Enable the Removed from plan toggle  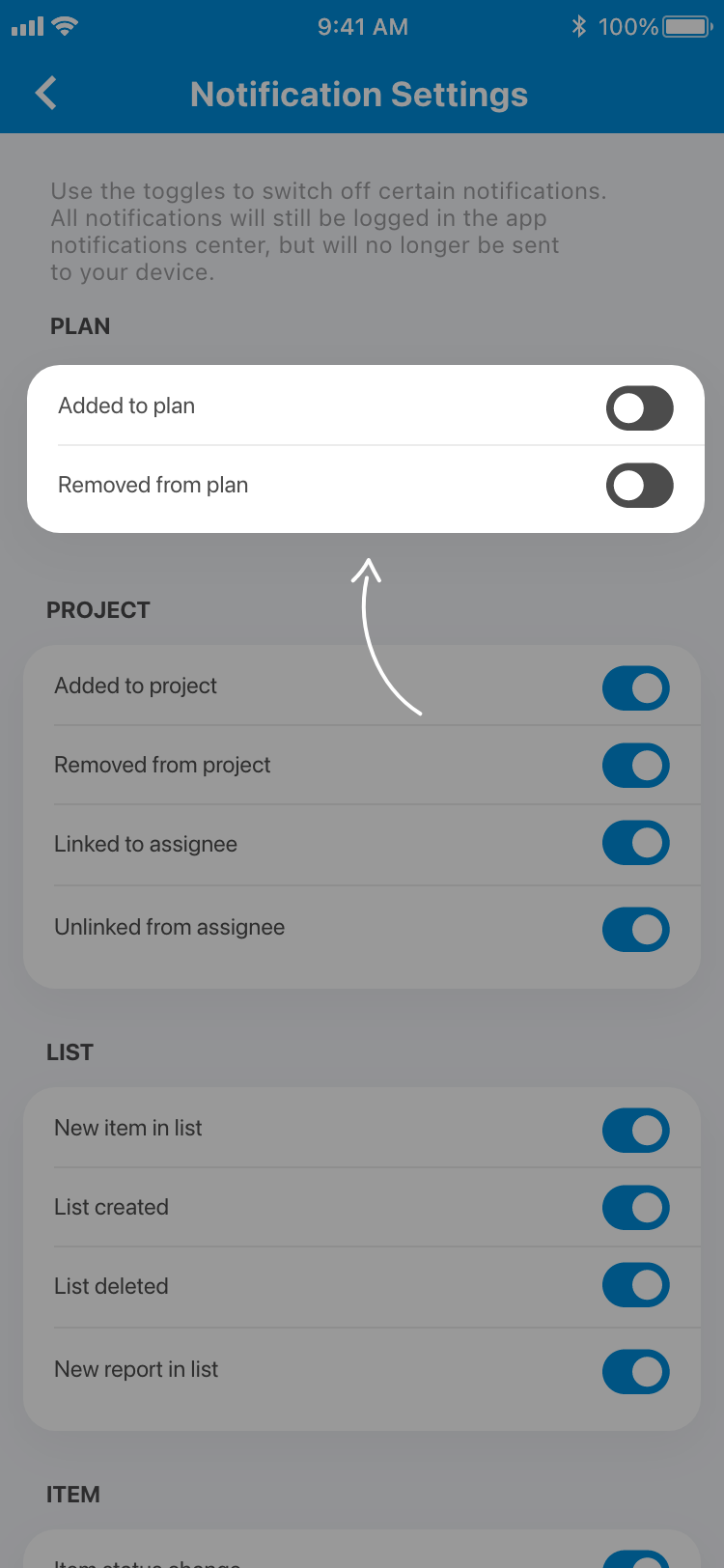tap(639, 486)
